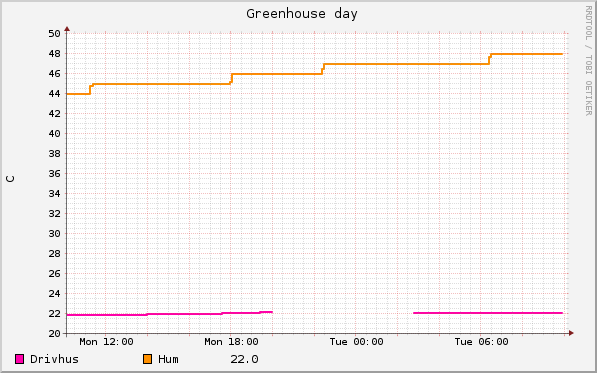Screen dimensions: 597x373
Task: Click the 36 tick label on the y-axis
Action: point(54,174)
